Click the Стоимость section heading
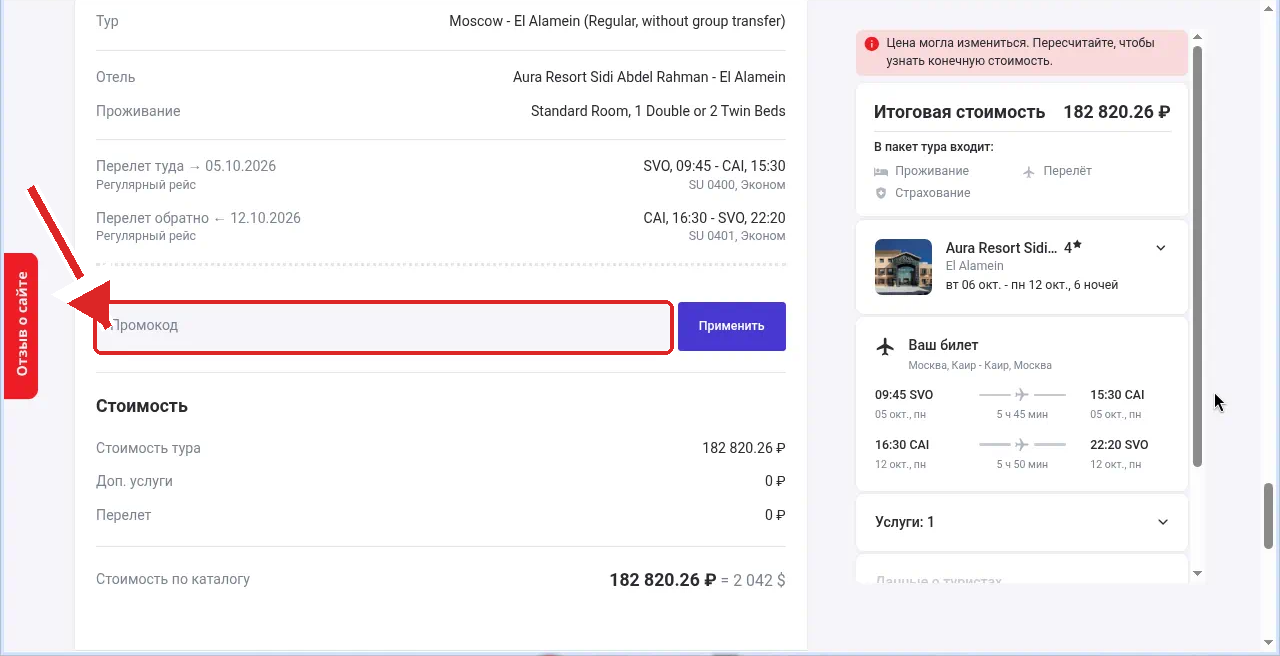Image resolution: width=1280 pixels, height=656 pixels. tap(142, 406)
